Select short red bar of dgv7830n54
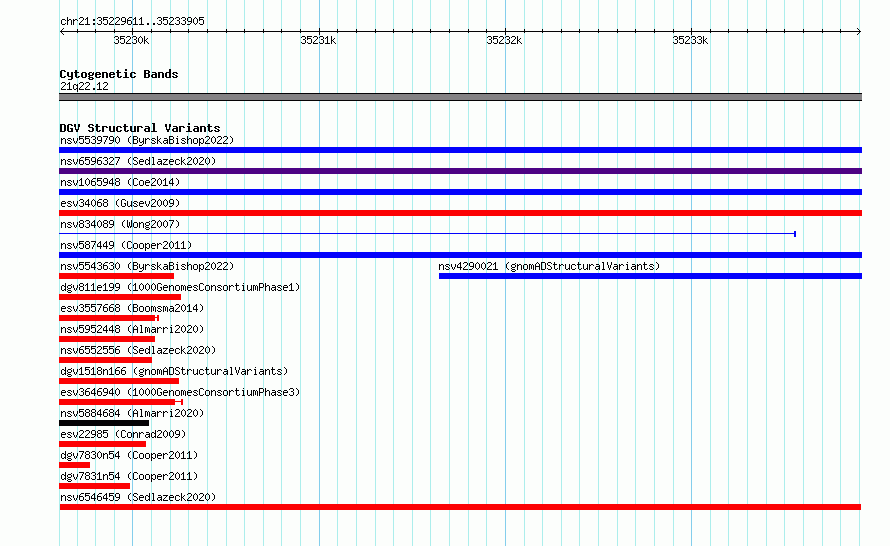Image resolution: width=890 pixels, height=546 pixels. point(74,465)
